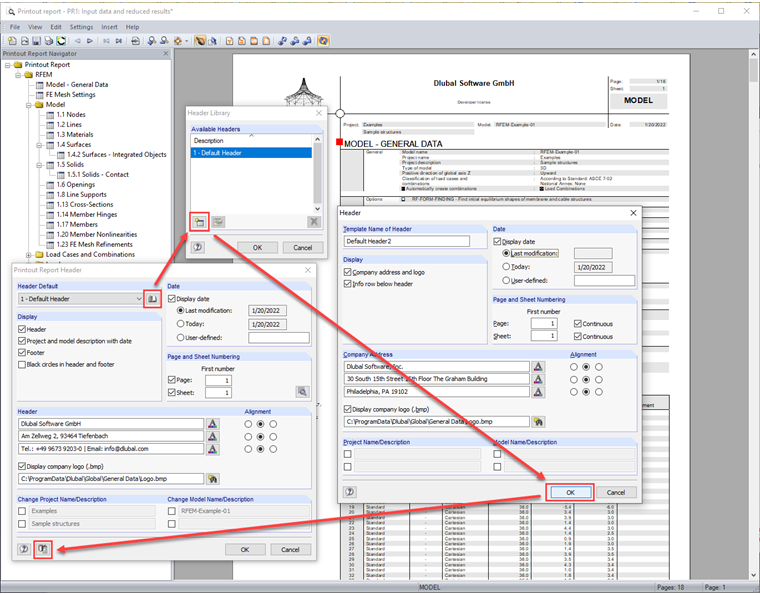Image resolution: width=760 pixels, height=595 pixels.
Task: Collapse the 'RFEM' tree node
Action: pyautogui.click(x=18, y=75)
